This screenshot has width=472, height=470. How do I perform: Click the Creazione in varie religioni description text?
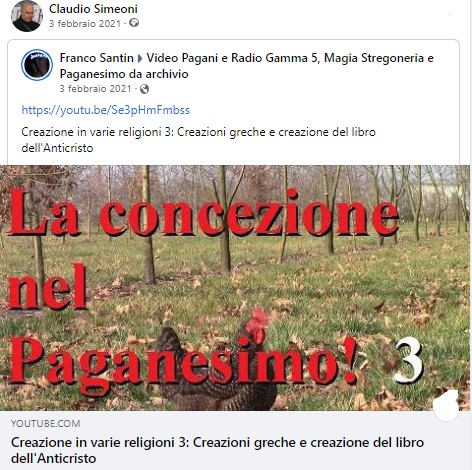pos(199,140)
